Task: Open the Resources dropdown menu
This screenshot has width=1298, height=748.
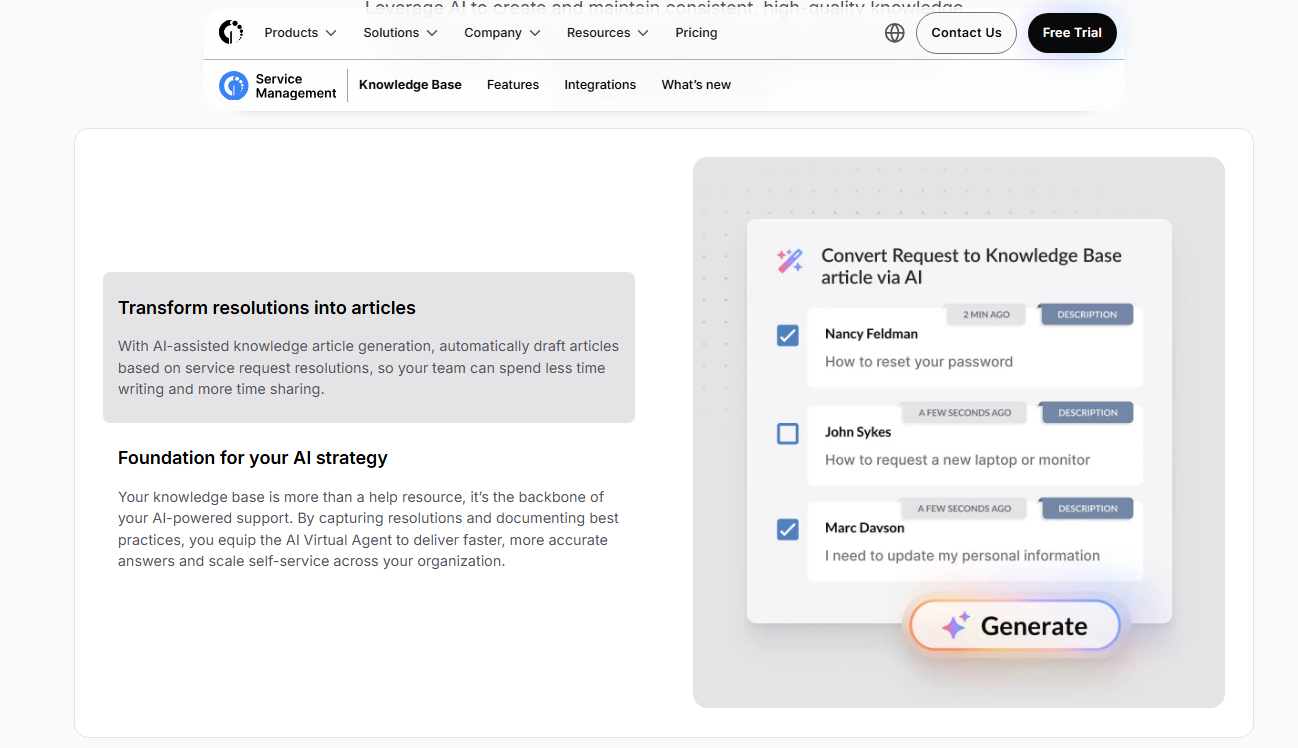Action: click(607, 33)
